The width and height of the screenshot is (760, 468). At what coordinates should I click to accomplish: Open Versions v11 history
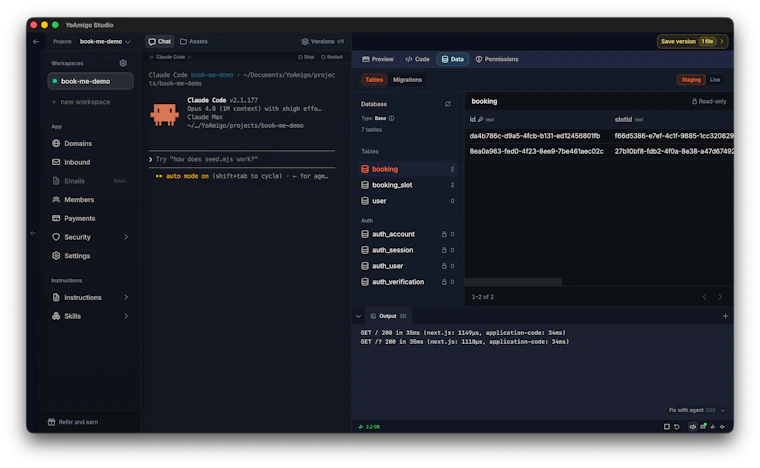[x=322, y=42]
